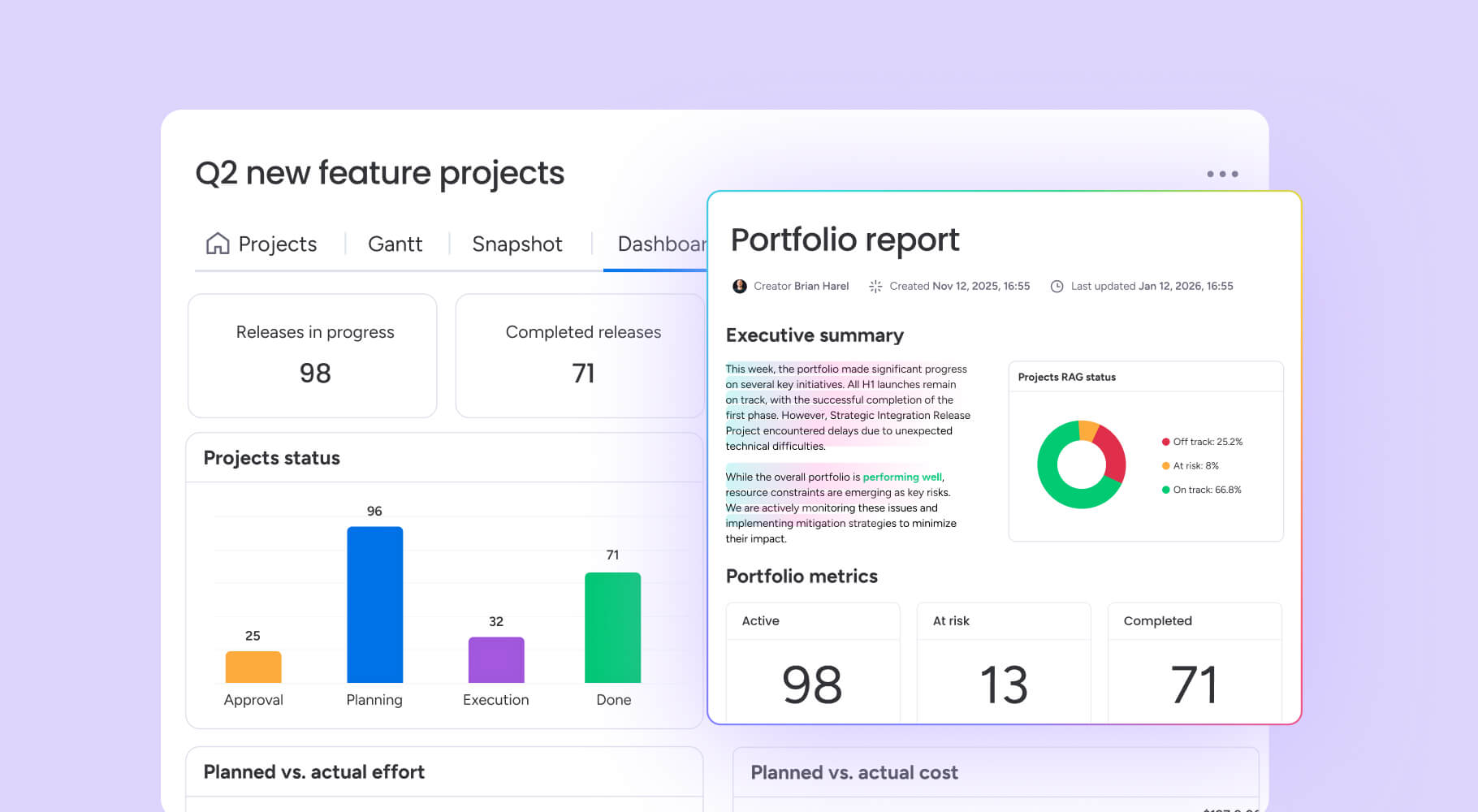Open the three-dot options menu

coord(1222,174)
